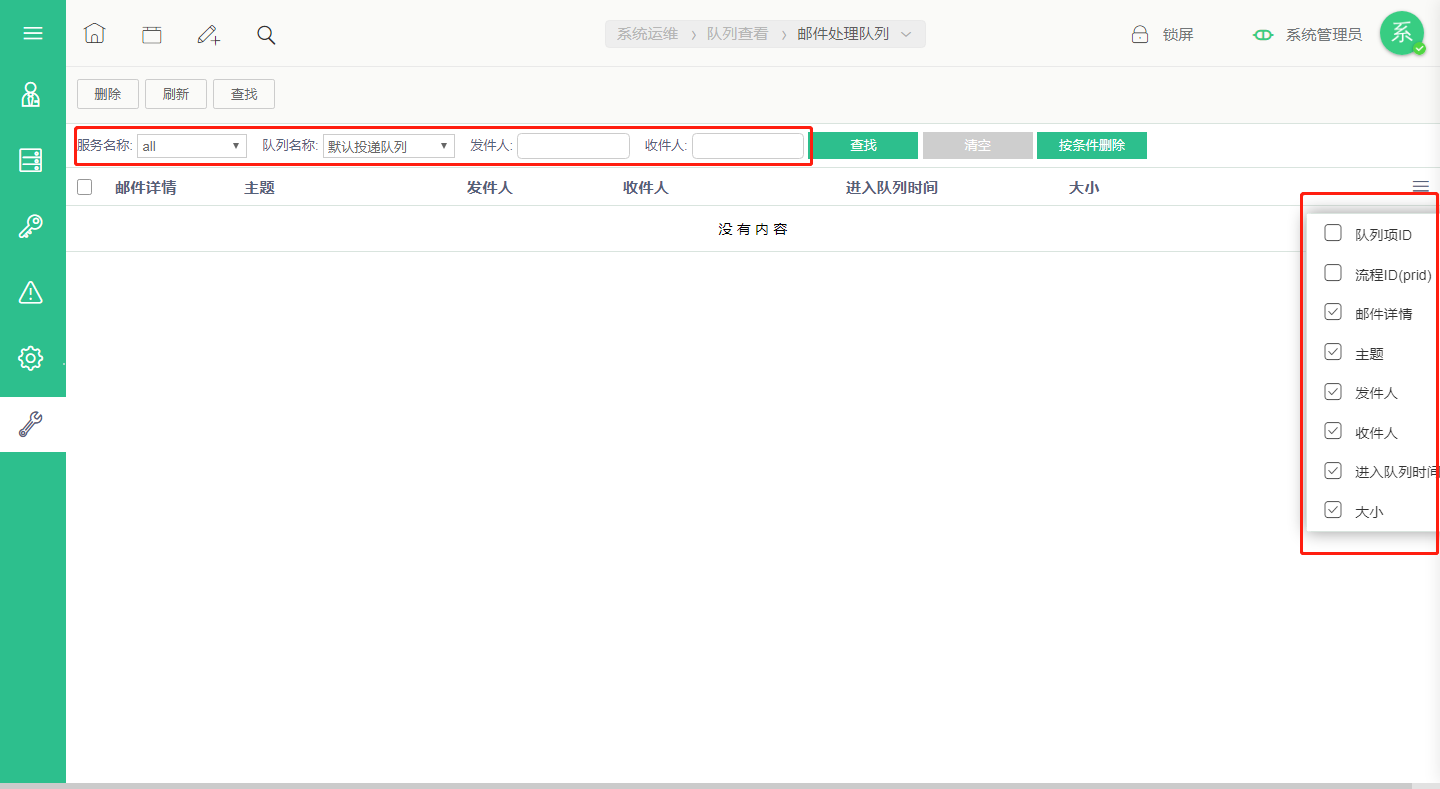Open the server storage sidebar icon

click(x=31, y=160)
